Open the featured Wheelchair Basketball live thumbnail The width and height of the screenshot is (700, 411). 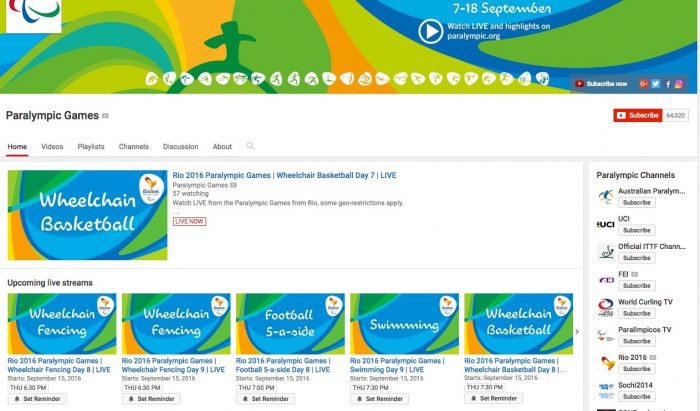point(88,215)
